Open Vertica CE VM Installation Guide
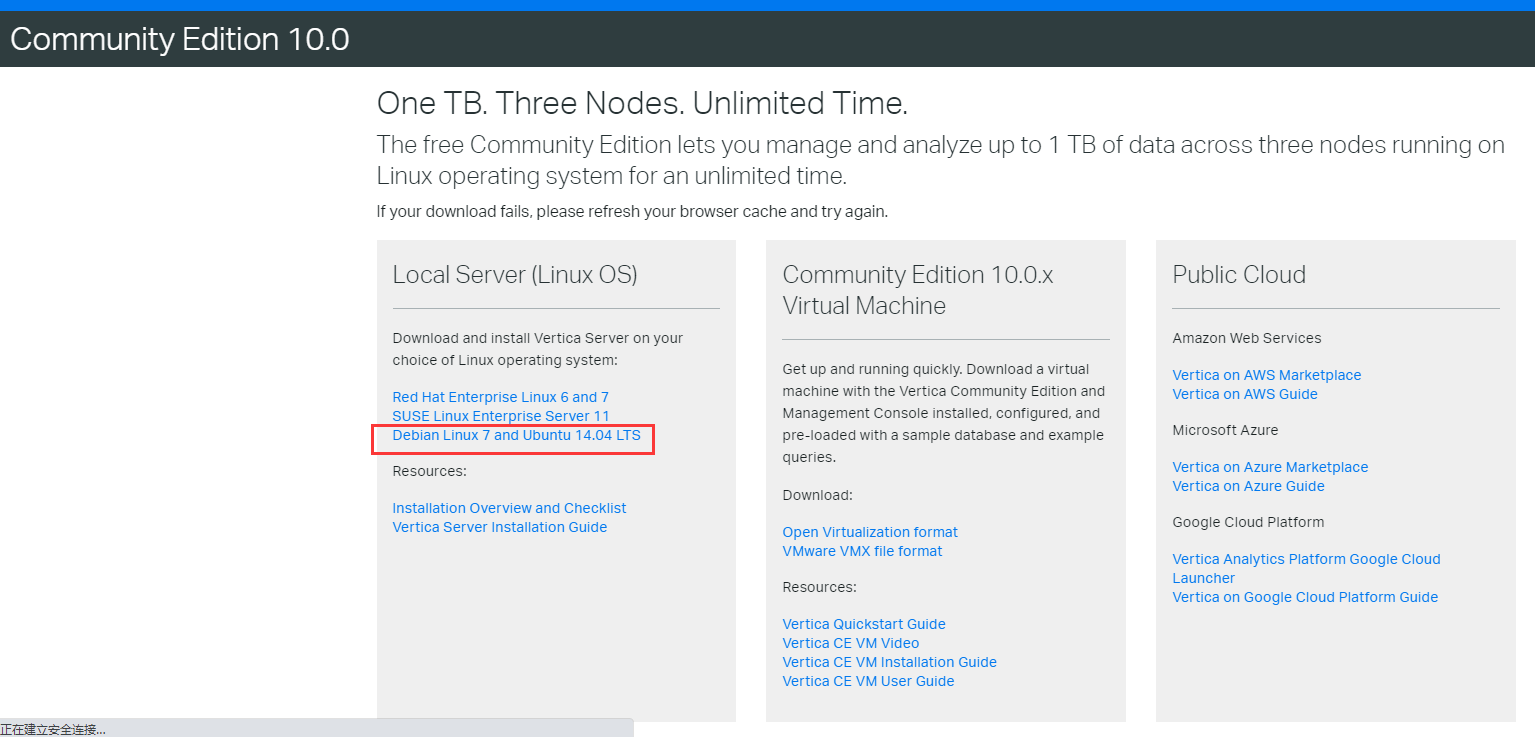The image size is (1535, 737). pyautogui.click(x=889, y=662)
